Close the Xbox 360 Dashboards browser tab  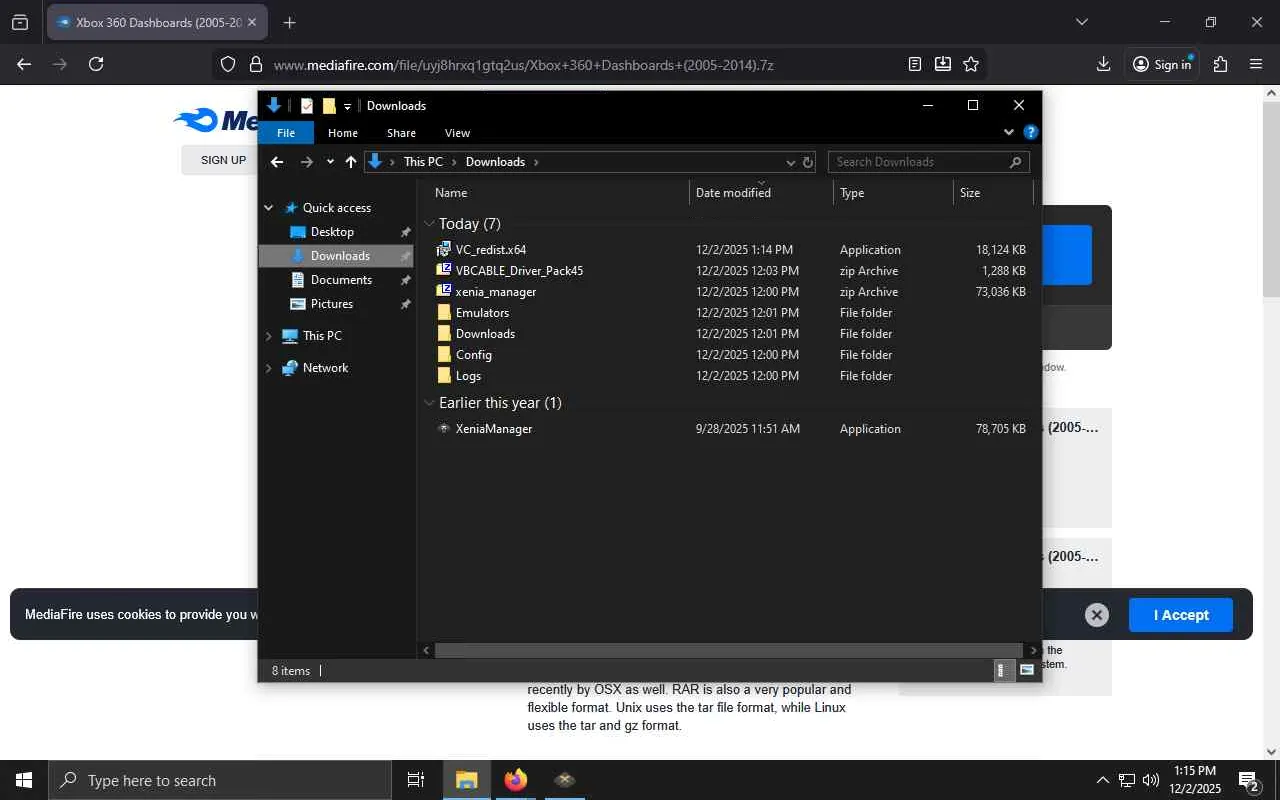251,22
